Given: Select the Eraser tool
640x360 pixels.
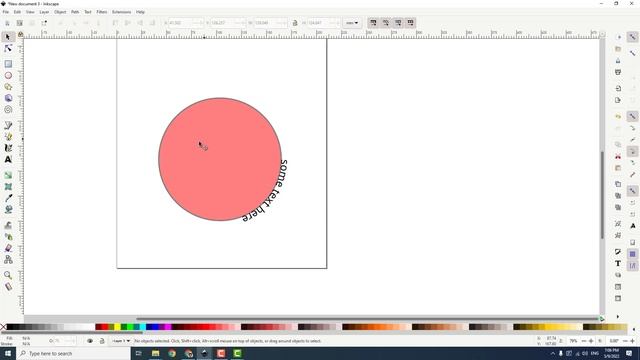Looking at the screenshot, I should click(8, 248).
